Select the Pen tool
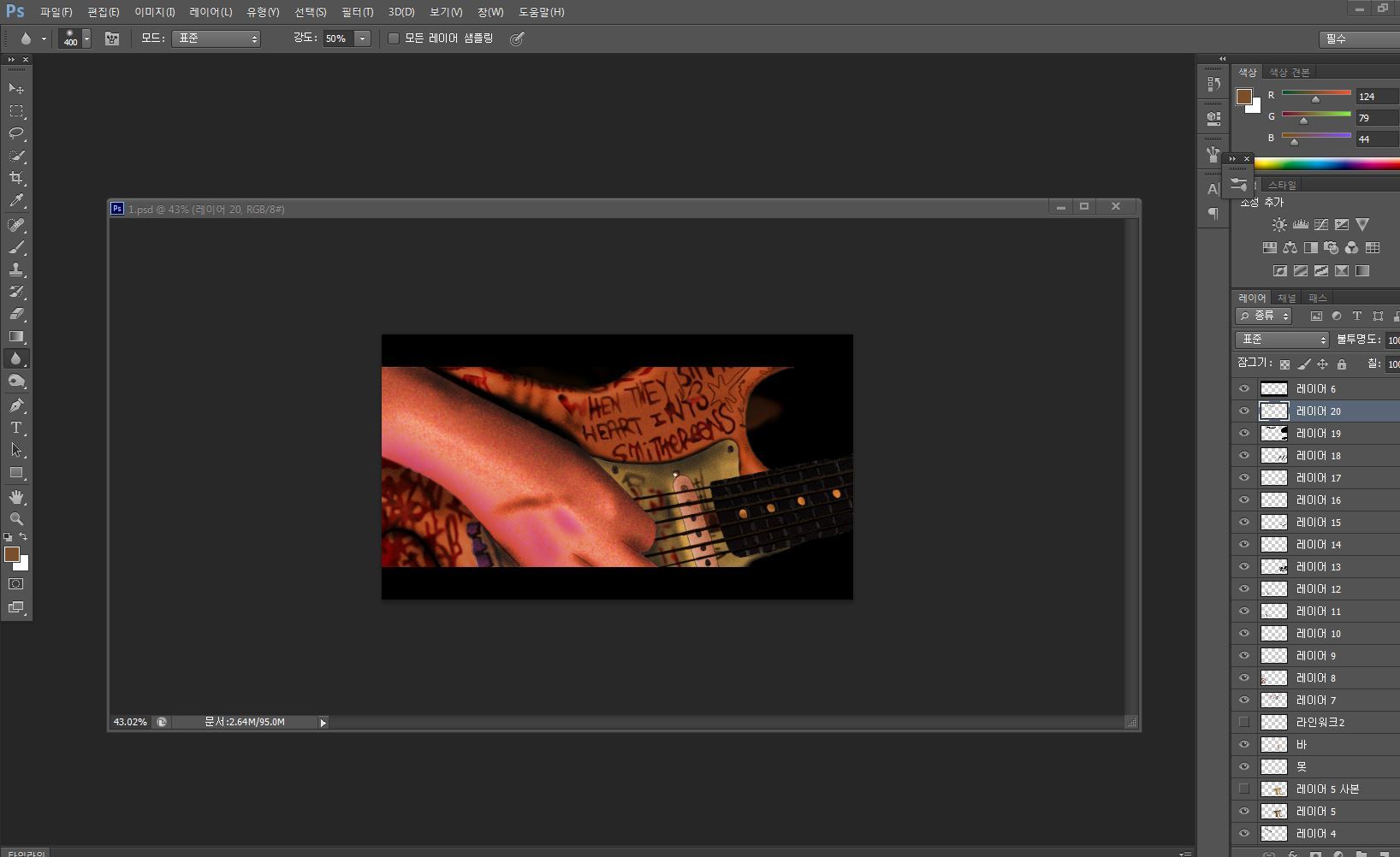This screenshot has height=857, width=1400. (16, 405)
